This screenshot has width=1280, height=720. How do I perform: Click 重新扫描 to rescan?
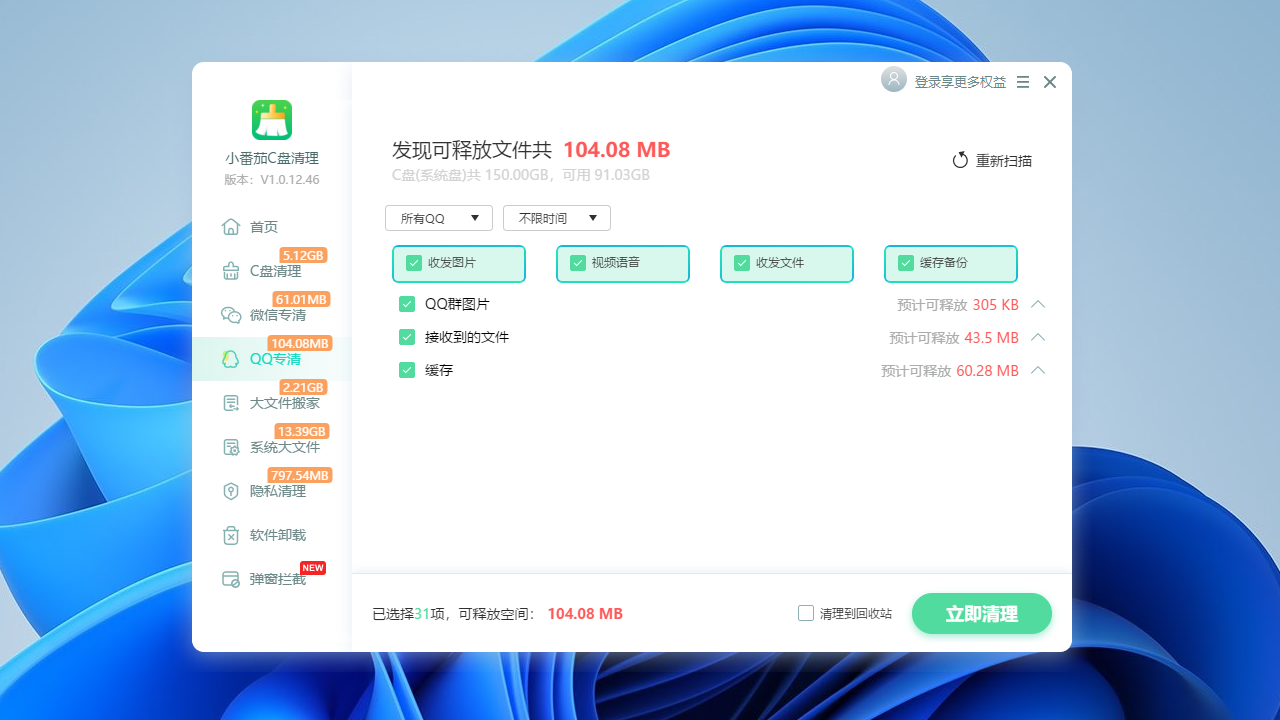click(x=991, y=160)
